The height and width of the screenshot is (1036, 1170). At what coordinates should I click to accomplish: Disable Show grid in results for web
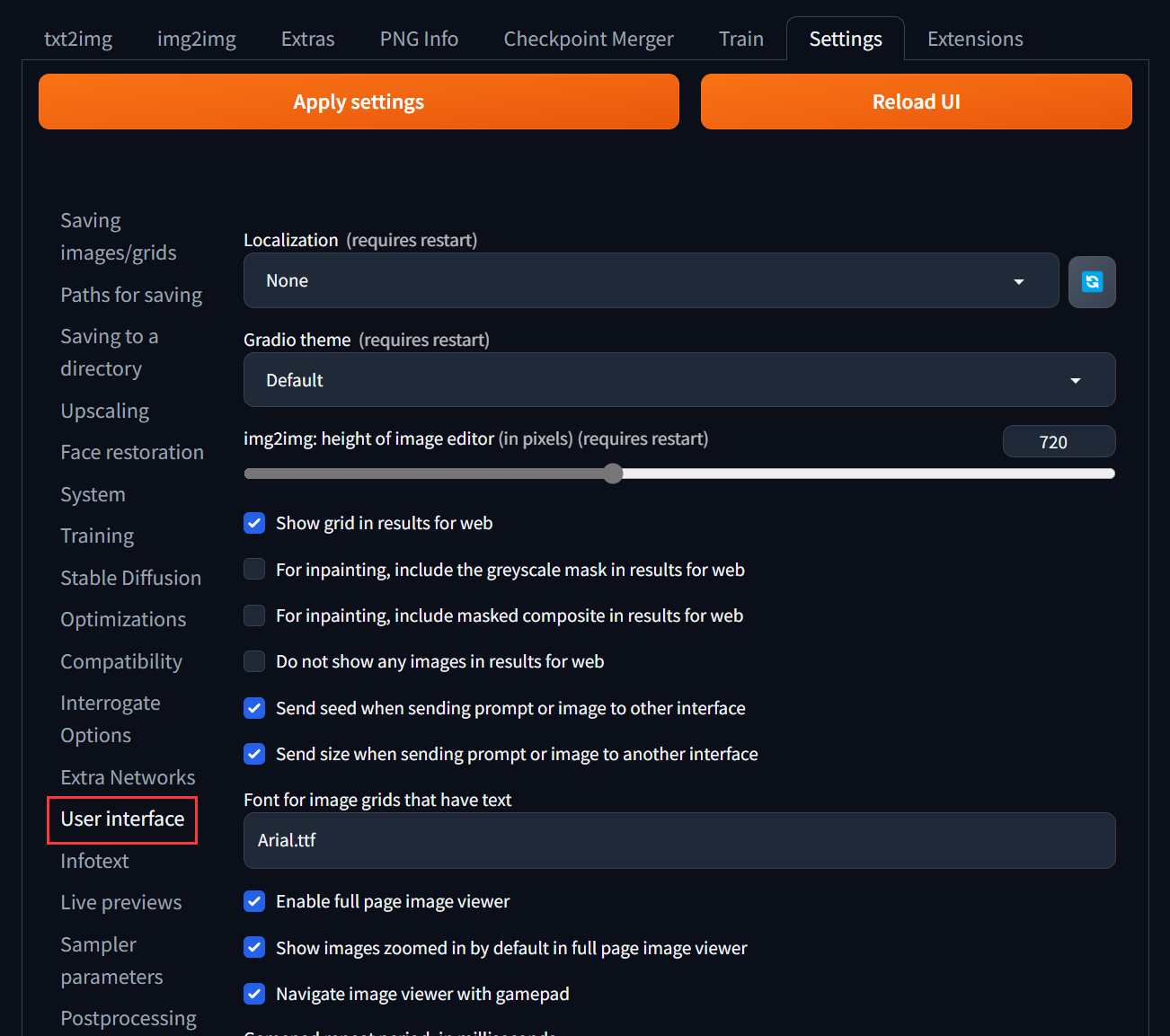[254, 522]
